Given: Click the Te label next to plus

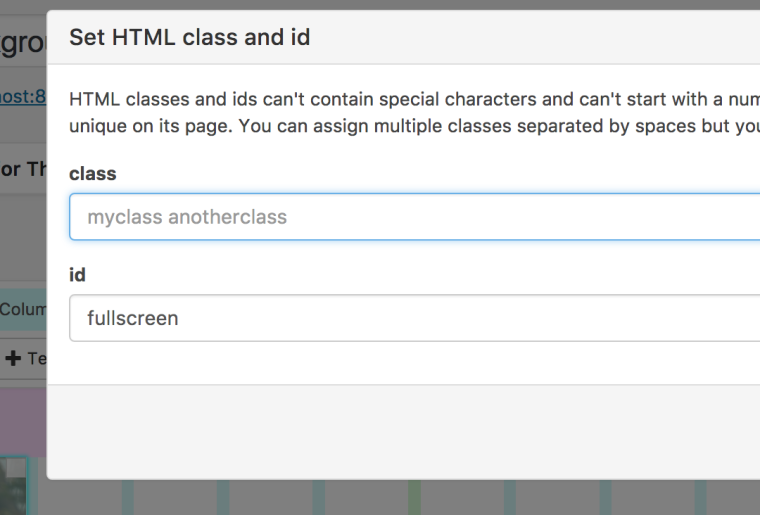Looking at the screenshot, I should click(x=36, y=358).
